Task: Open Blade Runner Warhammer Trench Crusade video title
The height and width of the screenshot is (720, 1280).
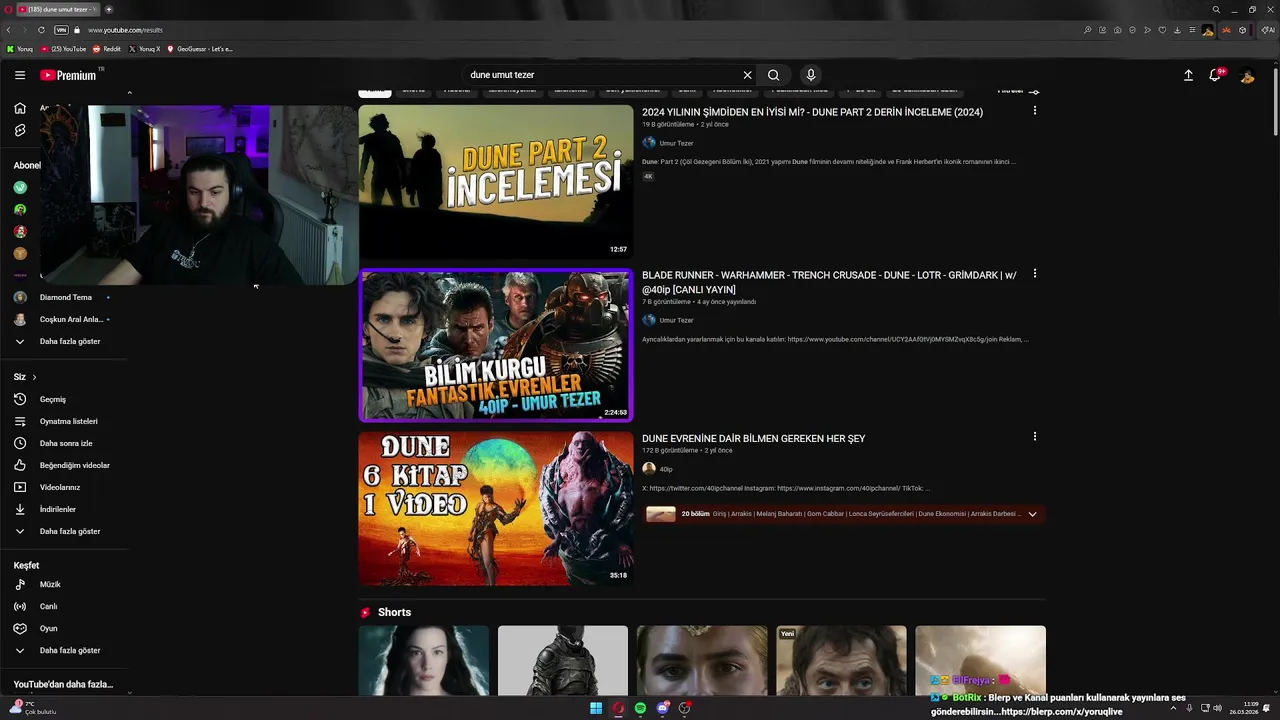Action: (x=829, y=282)
